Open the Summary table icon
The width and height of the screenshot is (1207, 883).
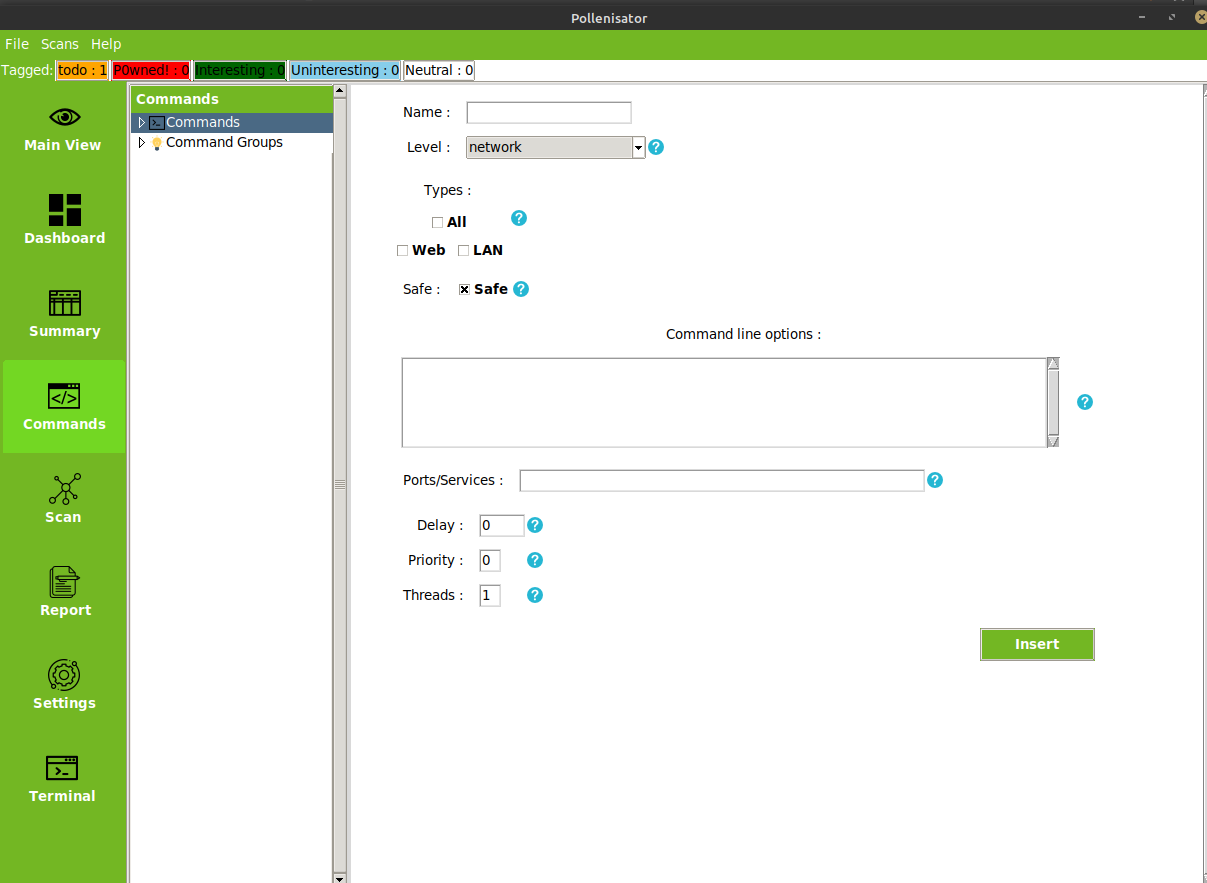click(x=65, y=303)
